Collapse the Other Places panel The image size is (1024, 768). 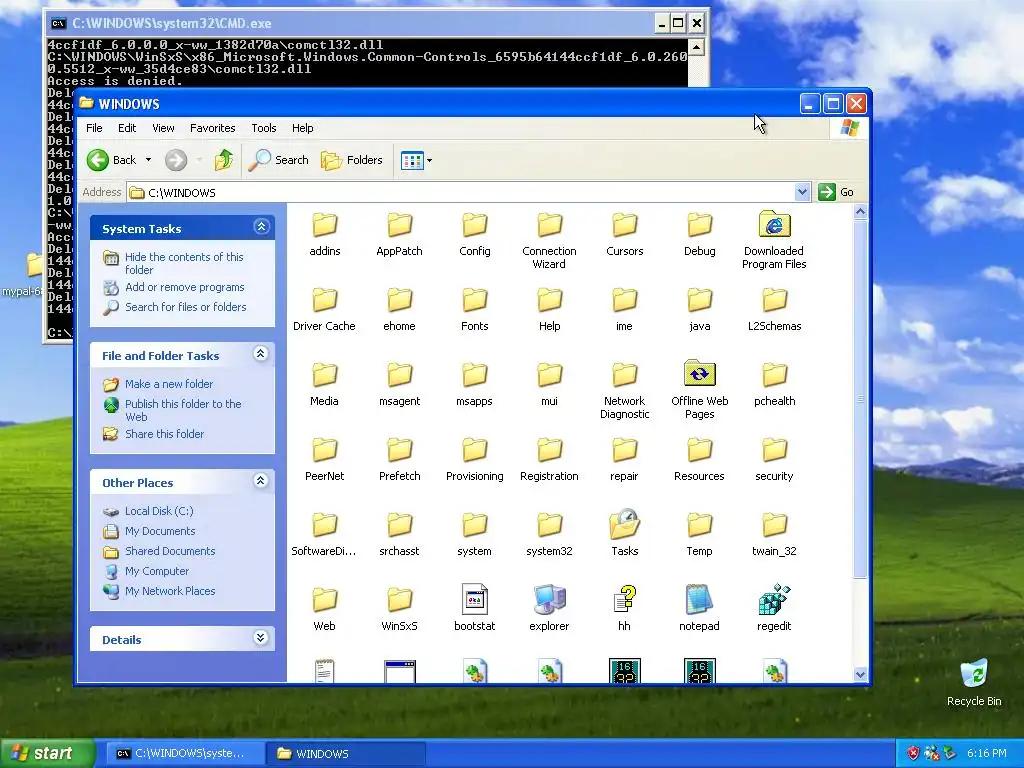(x=261, y=481)
